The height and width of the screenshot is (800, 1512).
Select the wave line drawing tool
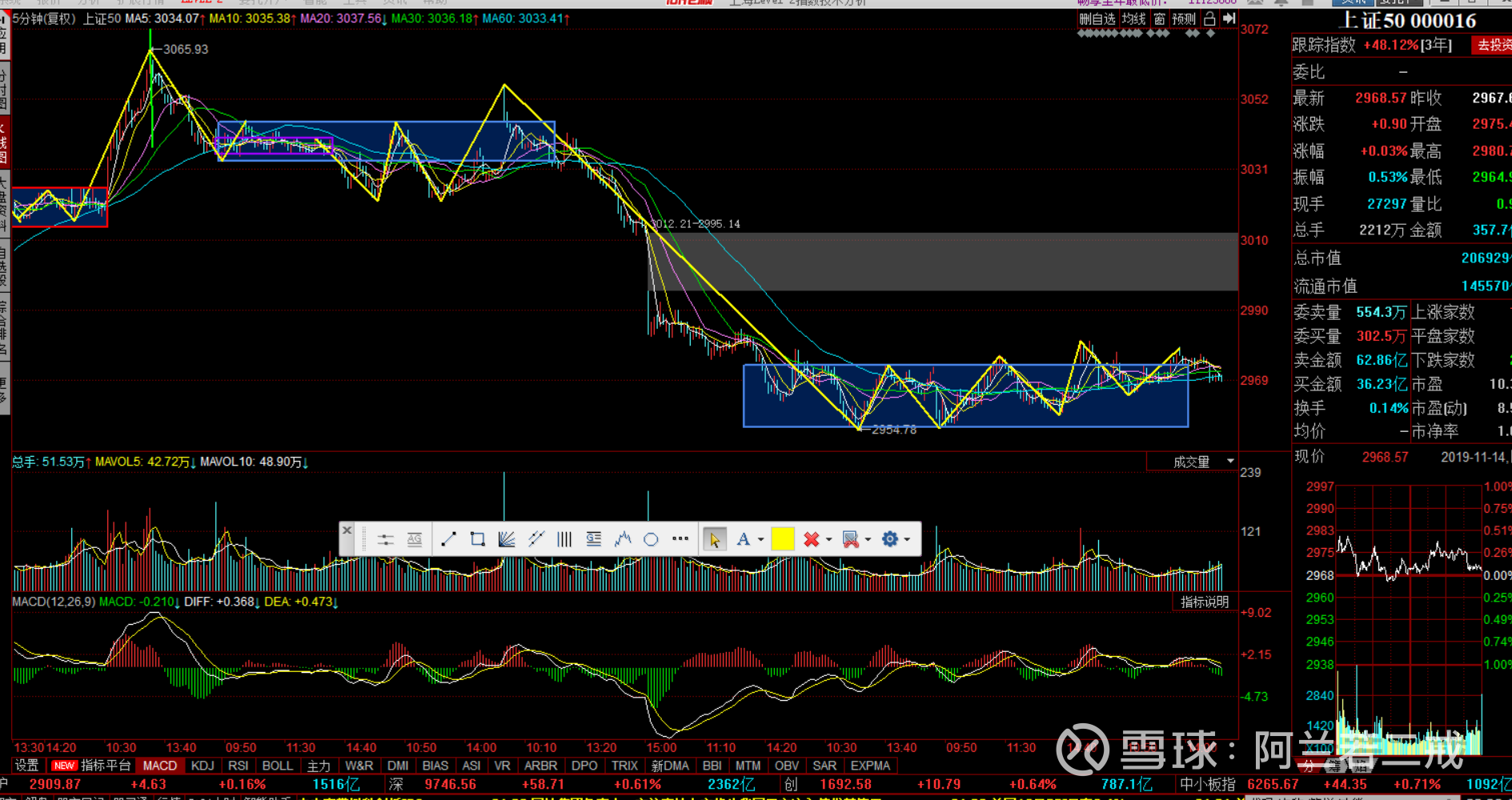point(623,539)
